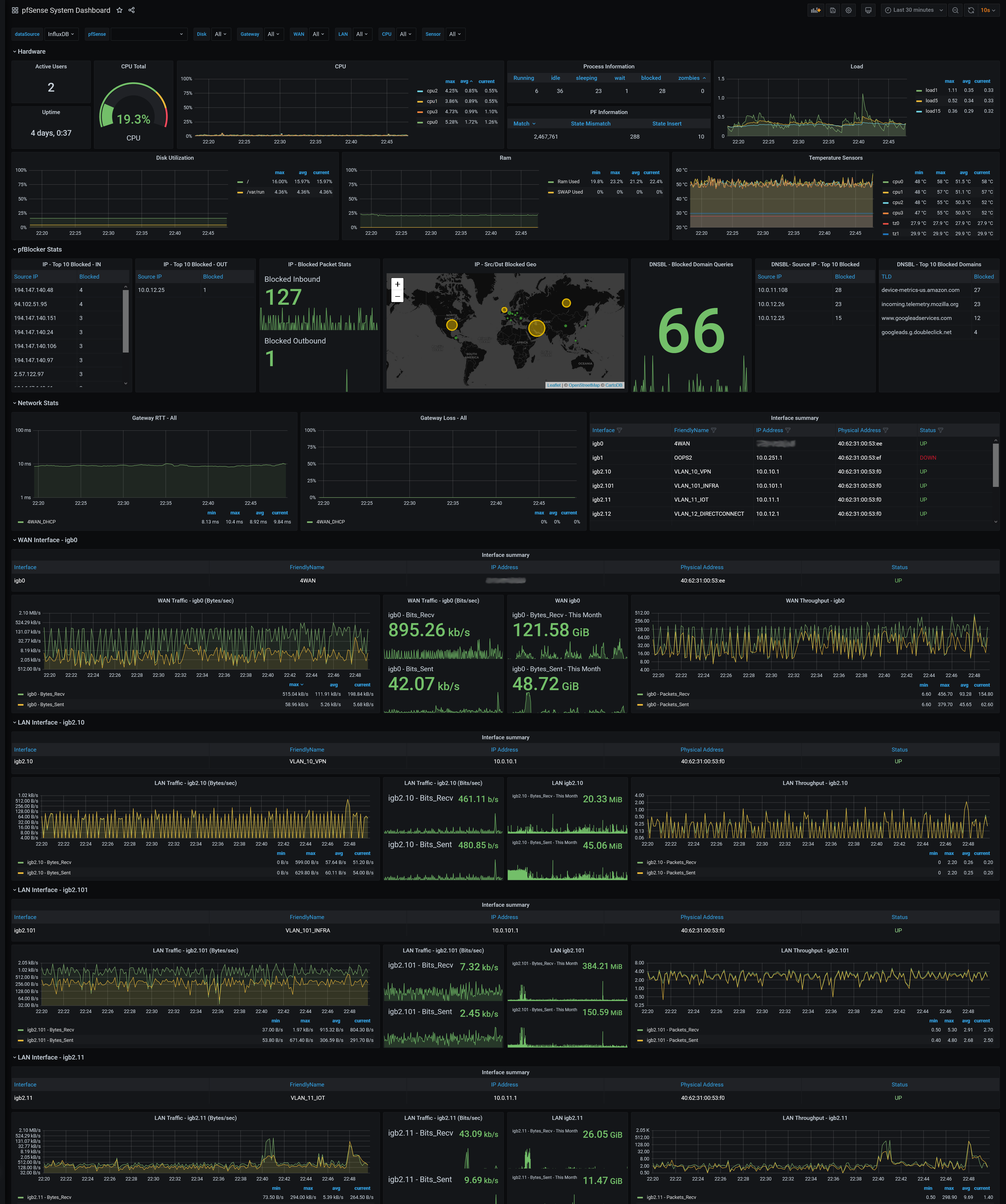Open the OpenStreetMap attribution link
The width and height of the screenshot is (1006, 1204).
click(x=584, y=385)
